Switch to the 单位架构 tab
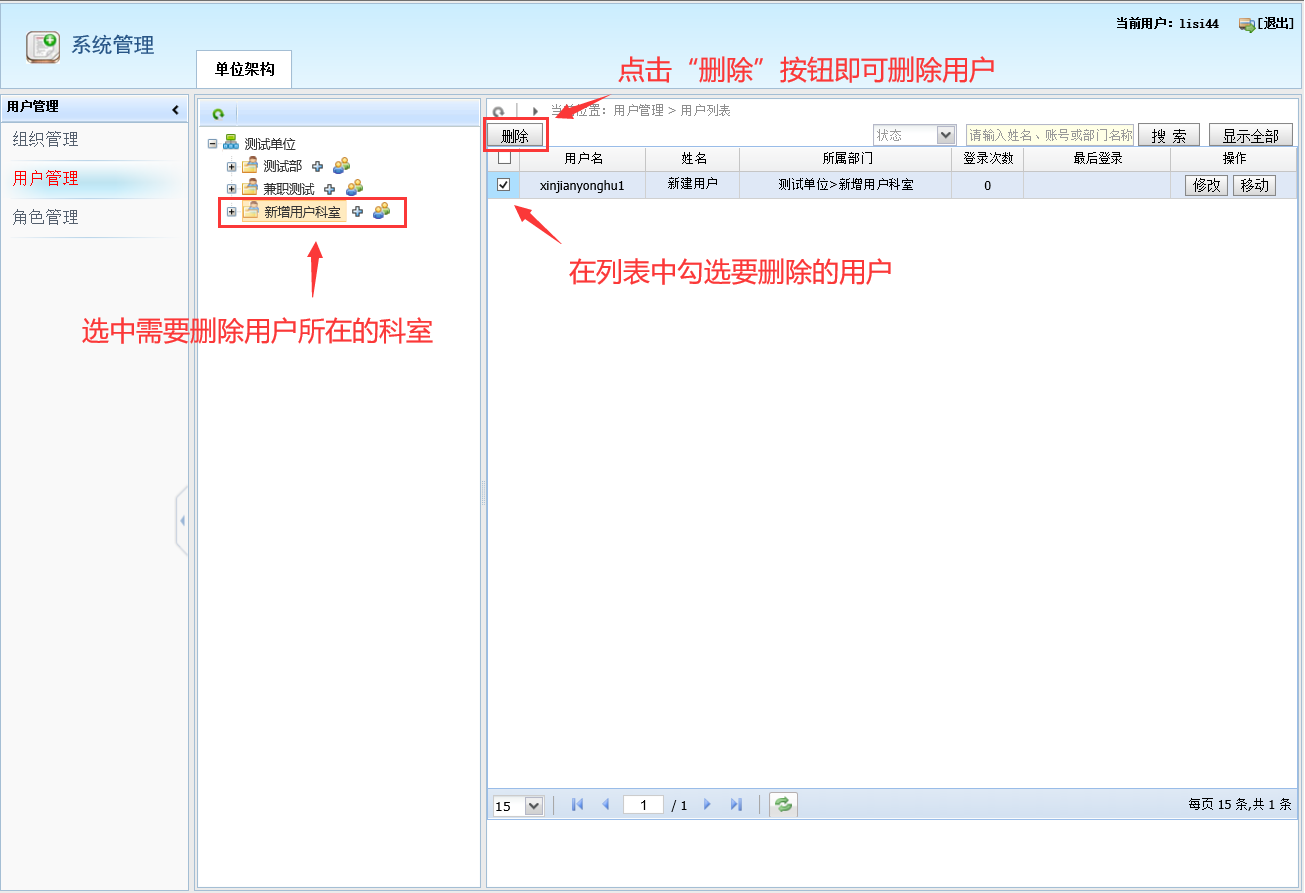This screenshot has height=893, width=1305. coord(244,69)
